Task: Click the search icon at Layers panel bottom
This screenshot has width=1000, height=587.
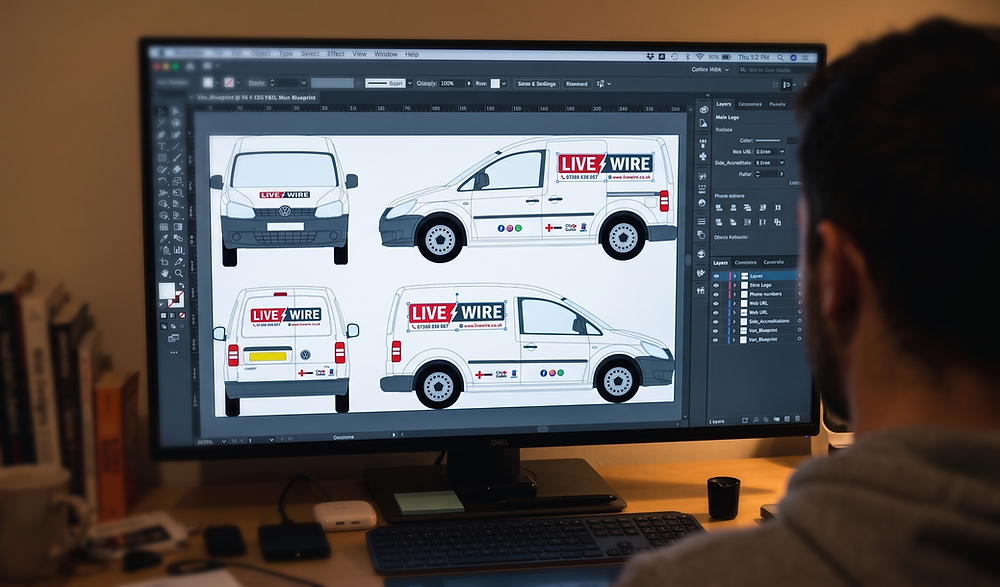Action: (x=756, y=419)
